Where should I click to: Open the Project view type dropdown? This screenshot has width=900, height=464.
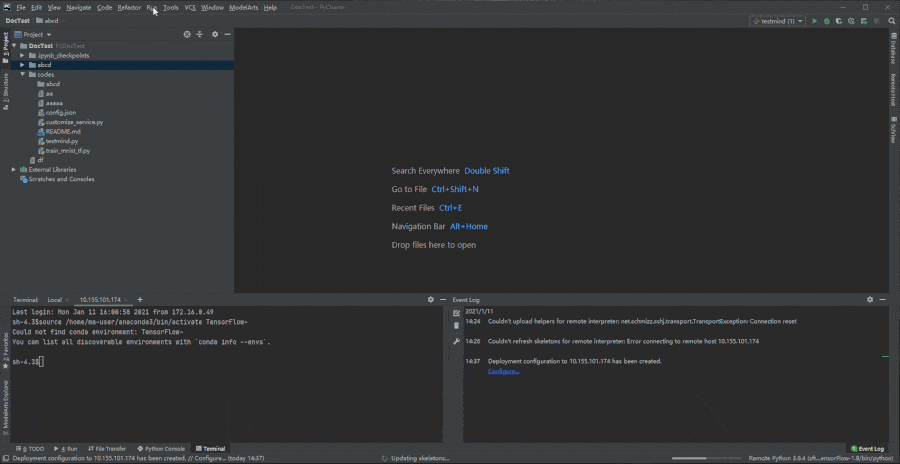click(x=33, y=34)
